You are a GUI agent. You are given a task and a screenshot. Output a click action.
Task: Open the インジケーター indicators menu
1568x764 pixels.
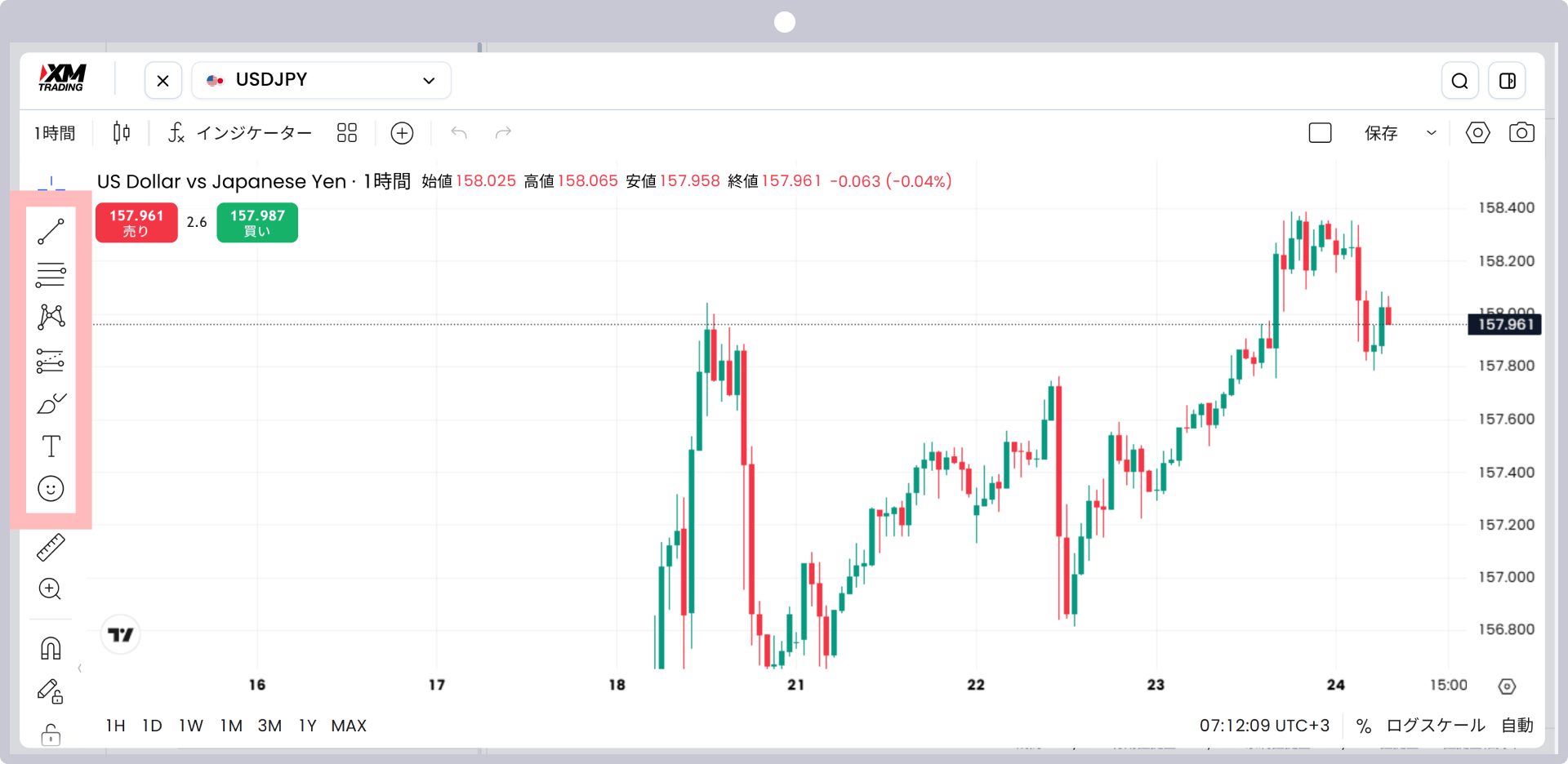click(240, 133)
